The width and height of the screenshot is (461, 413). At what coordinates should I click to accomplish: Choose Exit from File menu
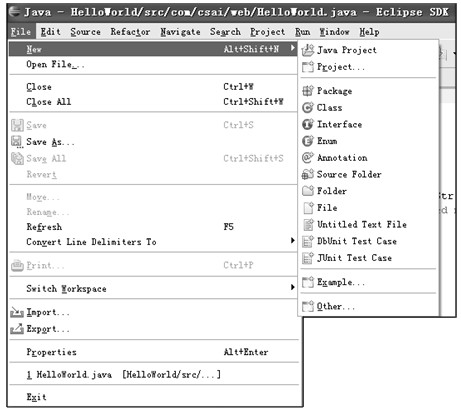(153, 397)
